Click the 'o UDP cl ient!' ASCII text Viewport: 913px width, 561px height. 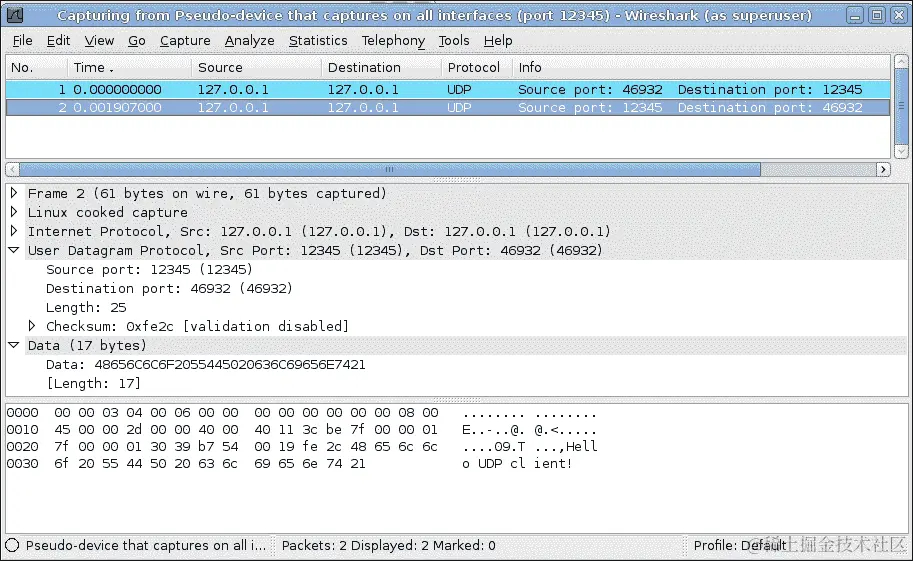tap(517, 464)
